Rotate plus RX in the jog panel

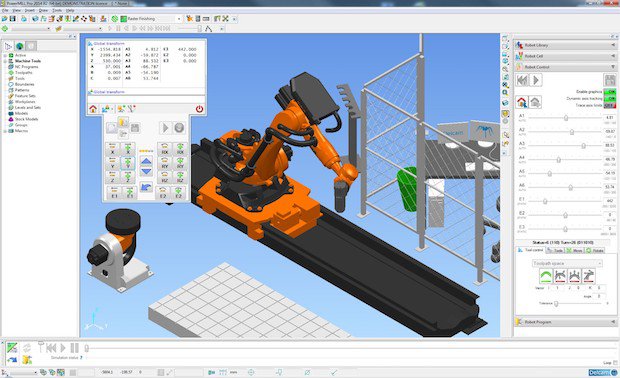tap(180, 149)
